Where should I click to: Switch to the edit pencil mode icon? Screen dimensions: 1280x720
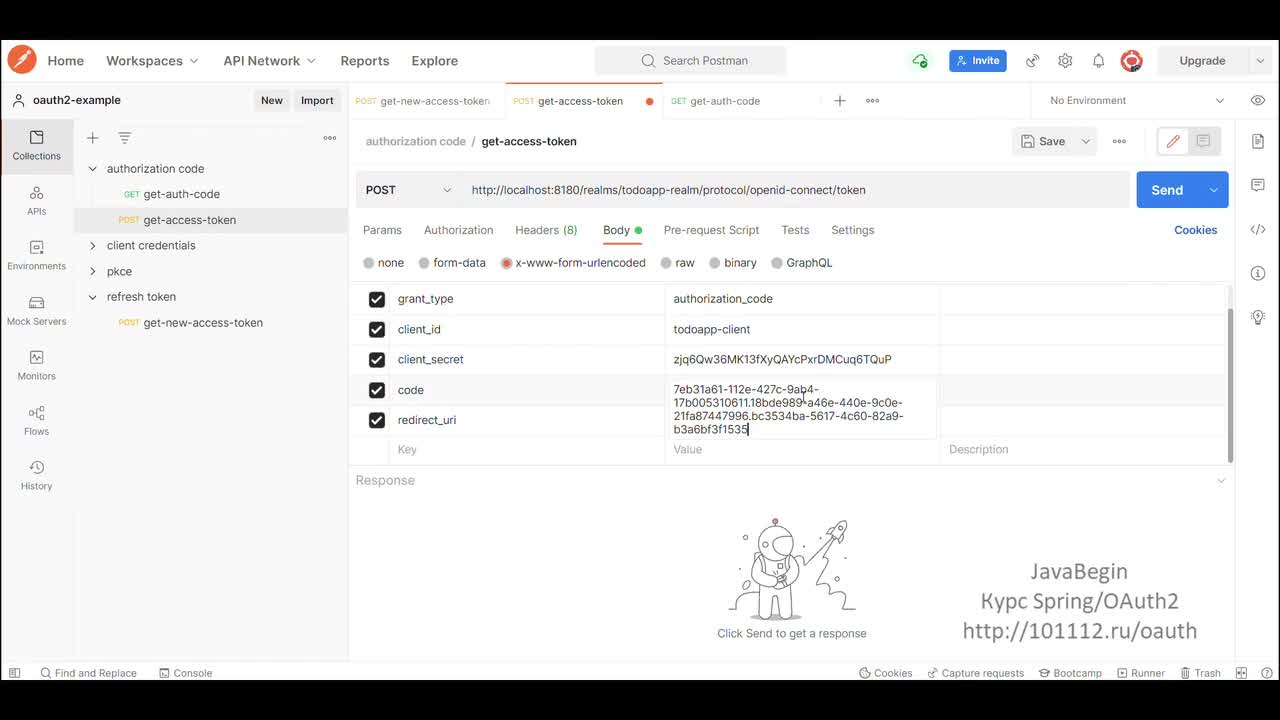click(x=1173, y=141)
